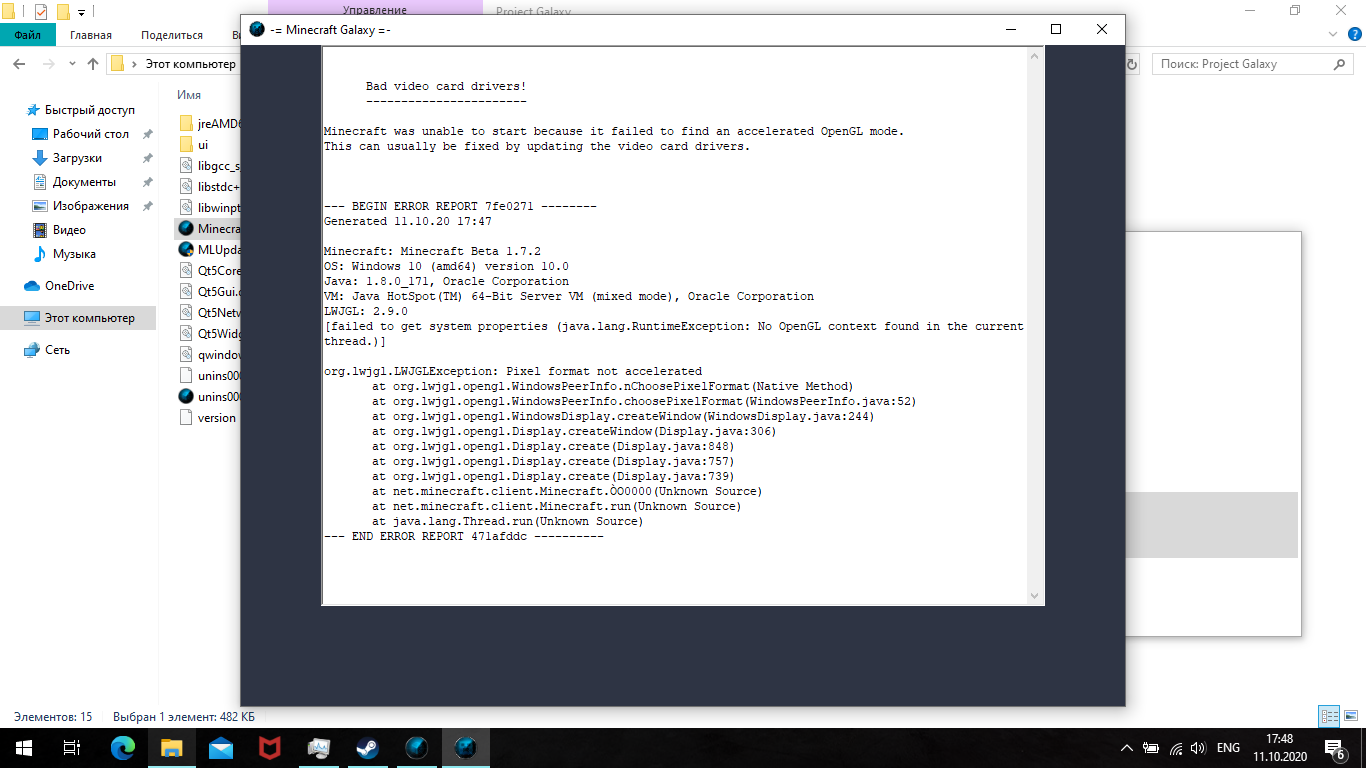Click New Folder quick access icon in Explorer
The image size is (1366, 768).
pos(63,12)
